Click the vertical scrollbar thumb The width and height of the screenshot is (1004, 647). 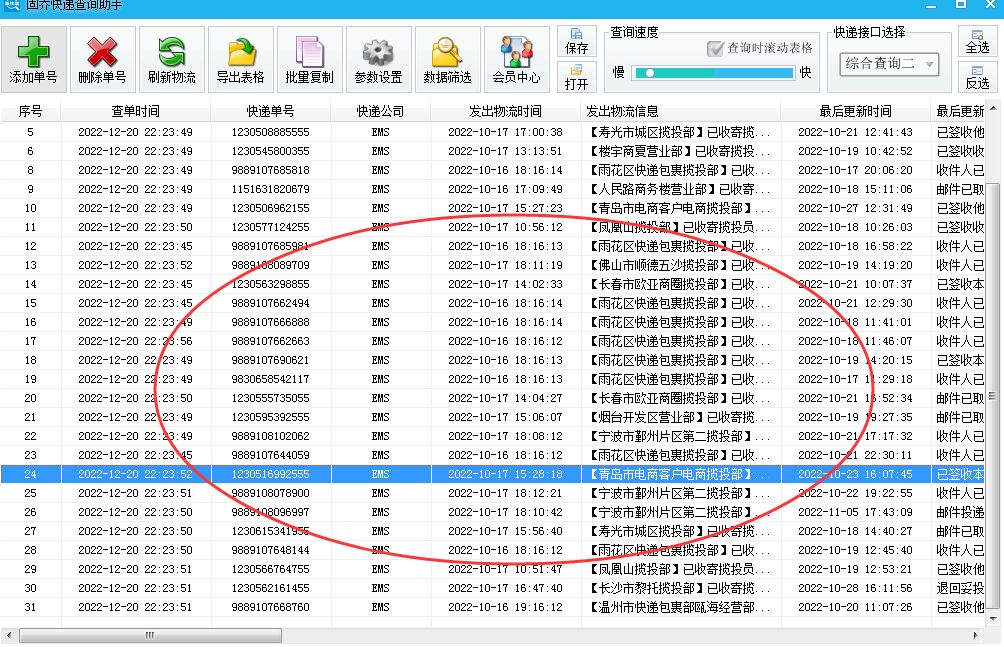(992, 396)
